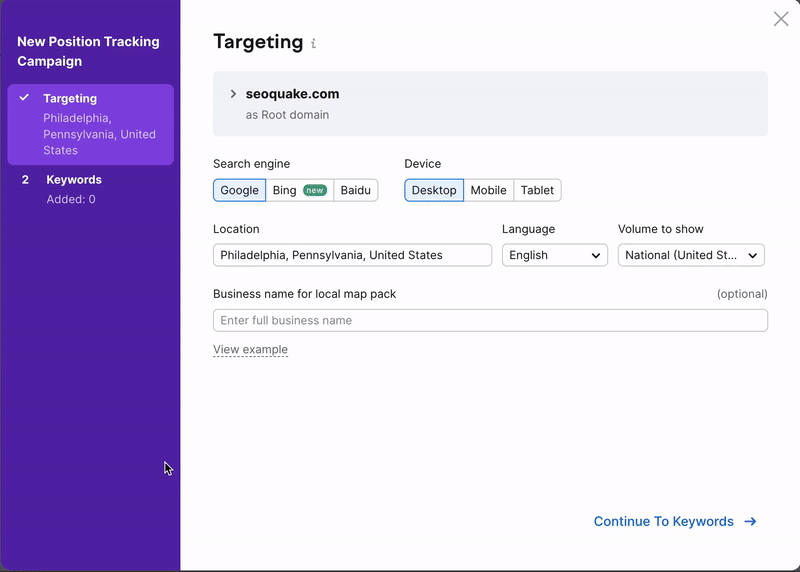The width and height of the screenshot is (800, 572).
Task: Click the arrow icon beside Continue To Keywords
Action: [x=750, y=521]
